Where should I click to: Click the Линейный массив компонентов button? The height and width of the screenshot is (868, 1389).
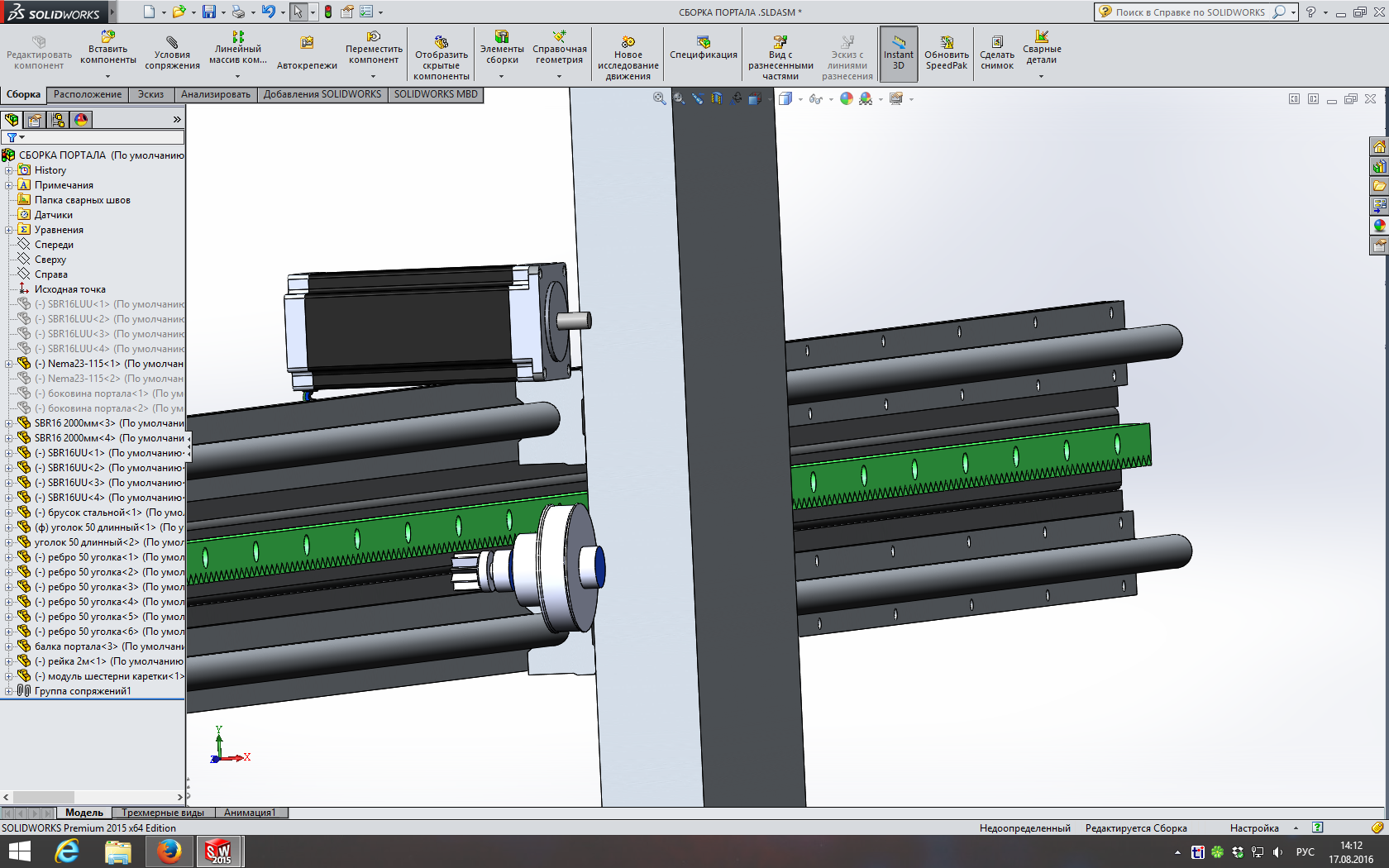pyautogui.click(x=238, y=49)
